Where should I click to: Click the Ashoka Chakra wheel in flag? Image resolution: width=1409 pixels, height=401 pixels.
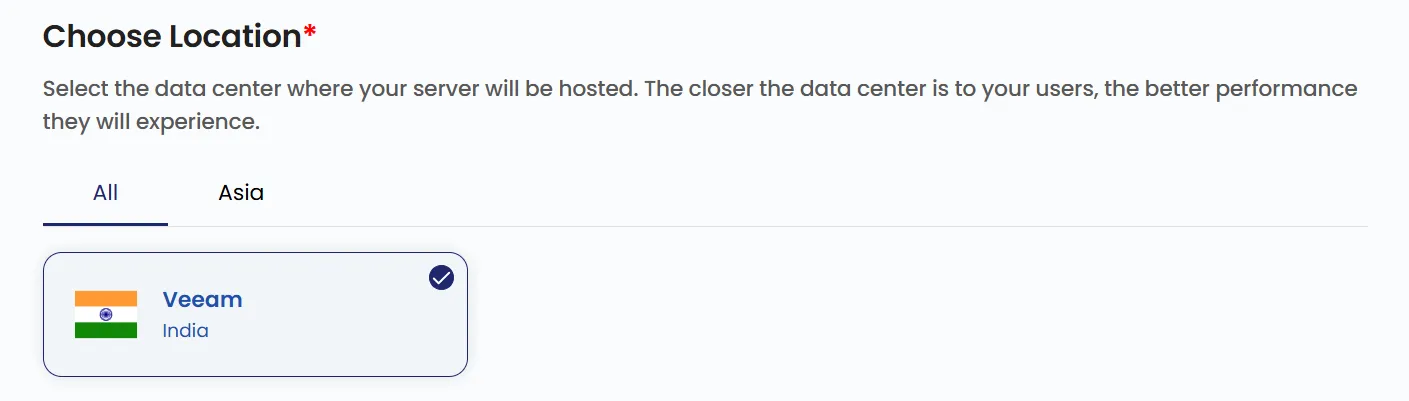point(106,314)
